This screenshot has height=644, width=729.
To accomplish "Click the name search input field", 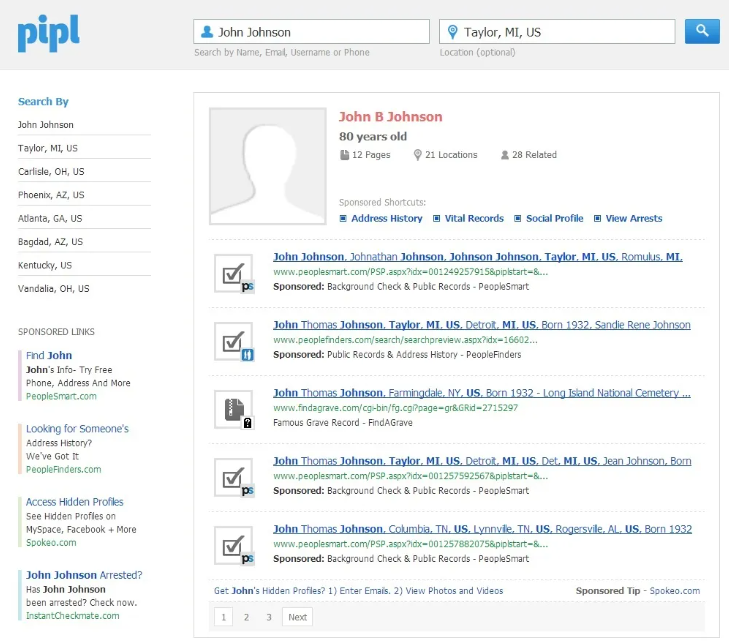I will click(311, 32).
